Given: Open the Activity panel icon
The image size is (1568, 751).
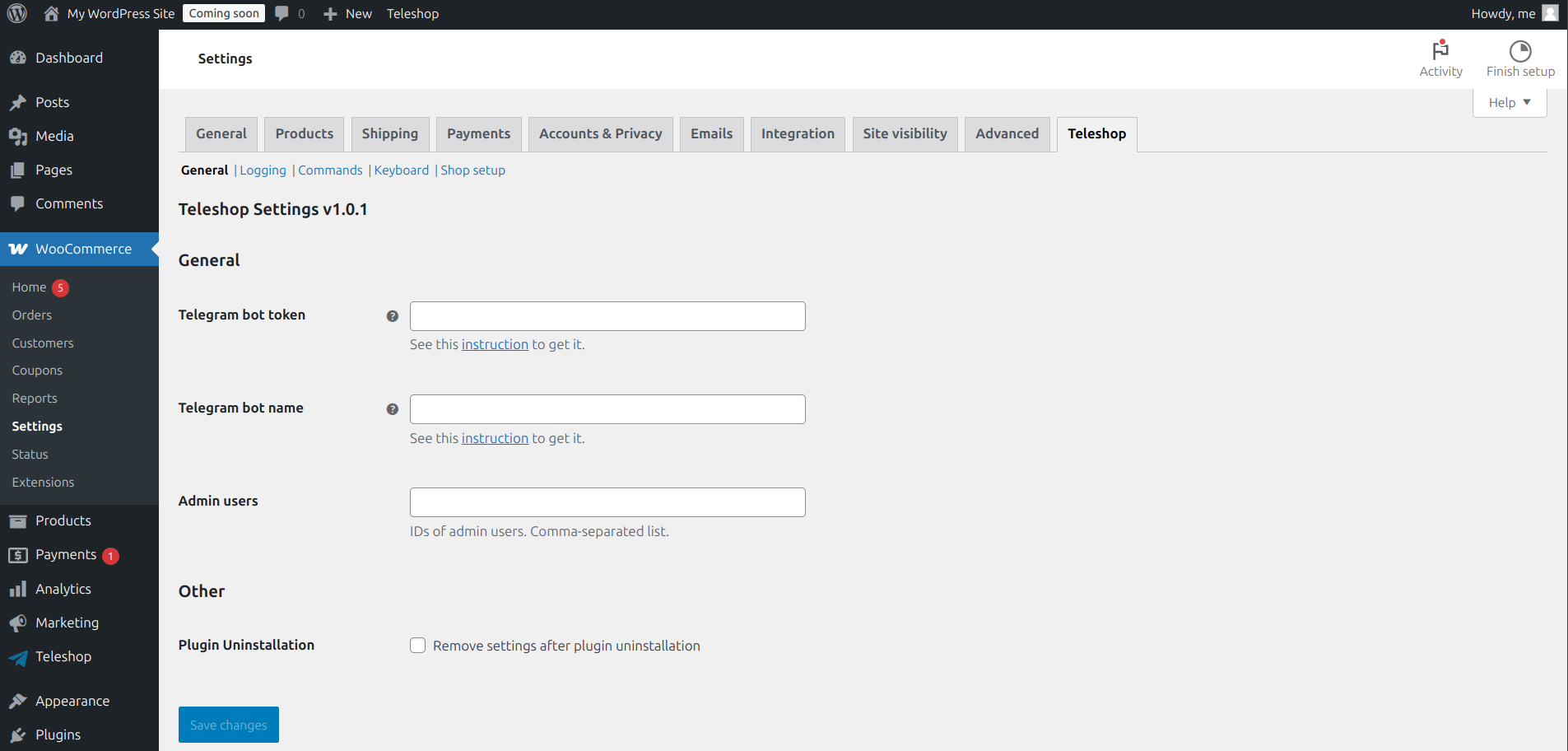Looking at the screenshot, I should click(1440, 50).
